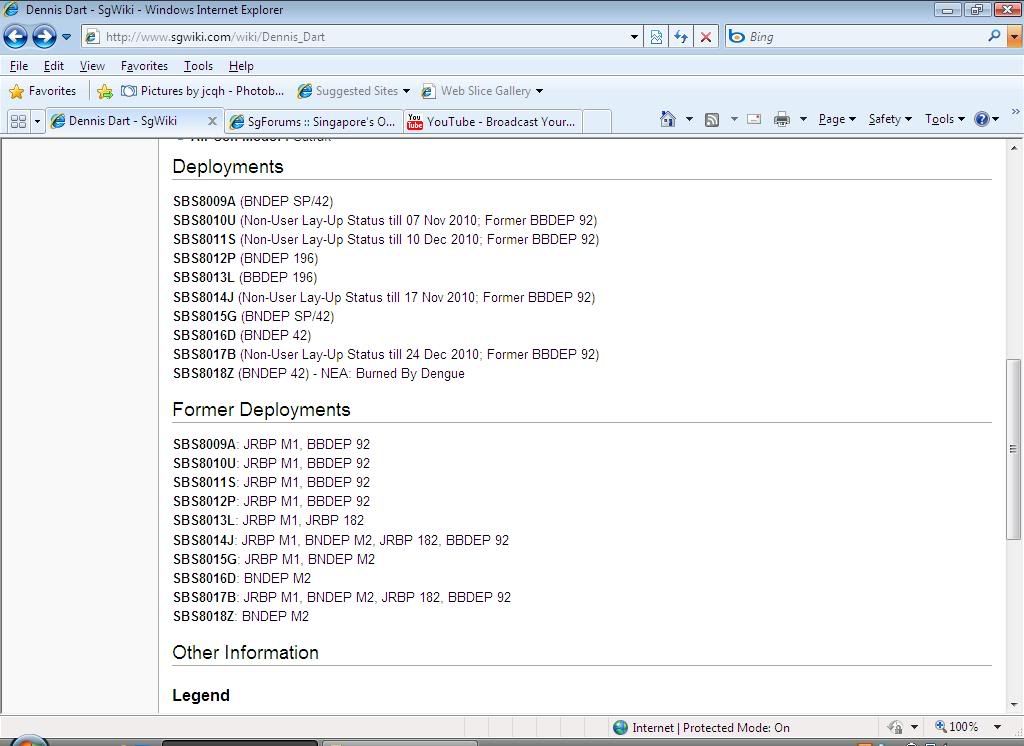The image size is (1024, 746).
Task: Open the Page dropdown menu
Action: pos(836,119)
